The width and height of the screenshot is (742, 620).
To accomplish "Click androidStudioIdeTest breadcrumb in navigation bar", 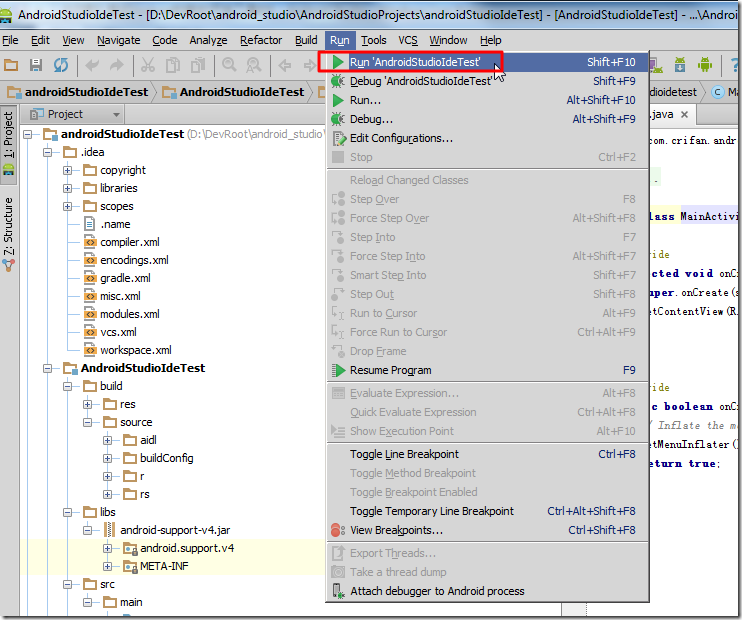I will 78,92.
